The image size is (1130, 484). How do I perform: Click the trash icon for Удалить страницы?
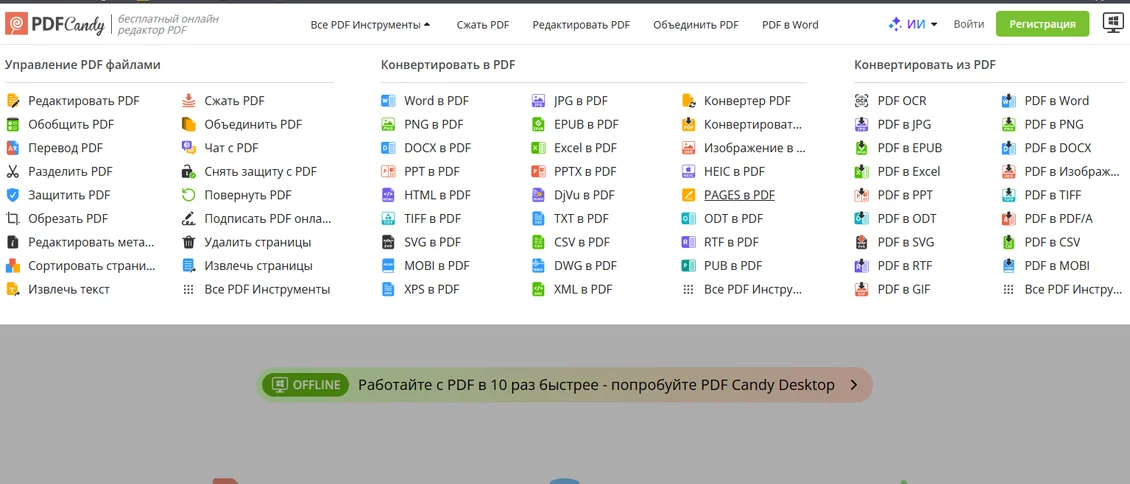pyautogui.click(x=189, y=242)
